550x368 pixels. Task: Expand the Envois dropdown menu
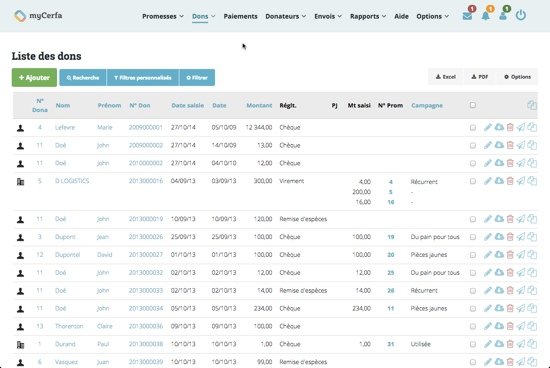[328, 16]
